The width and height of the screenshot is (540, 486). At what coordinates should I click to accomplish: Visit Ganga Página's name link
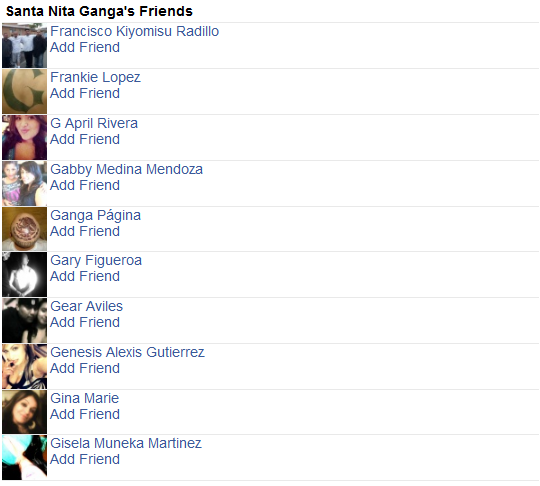click(95, 216)
